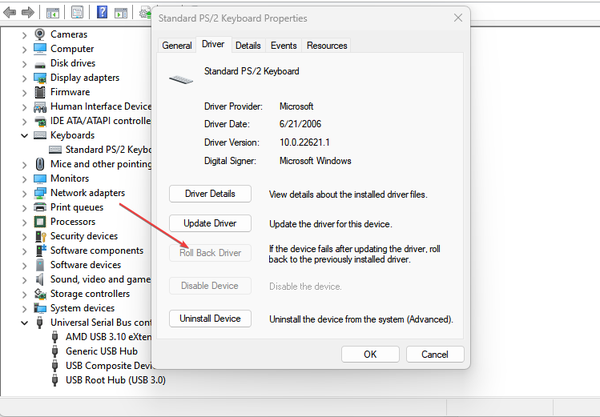Expand the Monitors category
The height and width of the screenshot is (417, 600).
(x=25, y=178)
